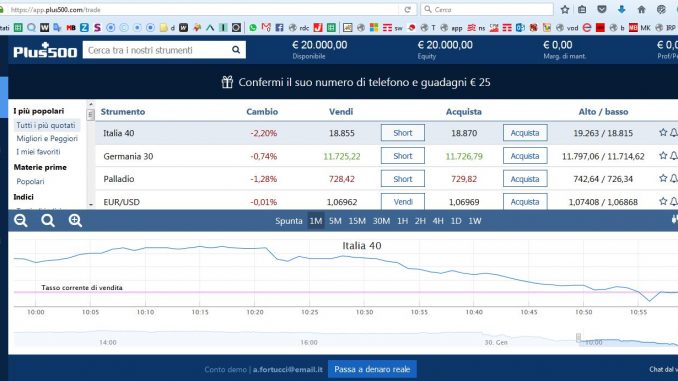
Task: Click Acquista for Germania 30
Action: (525, 156)
